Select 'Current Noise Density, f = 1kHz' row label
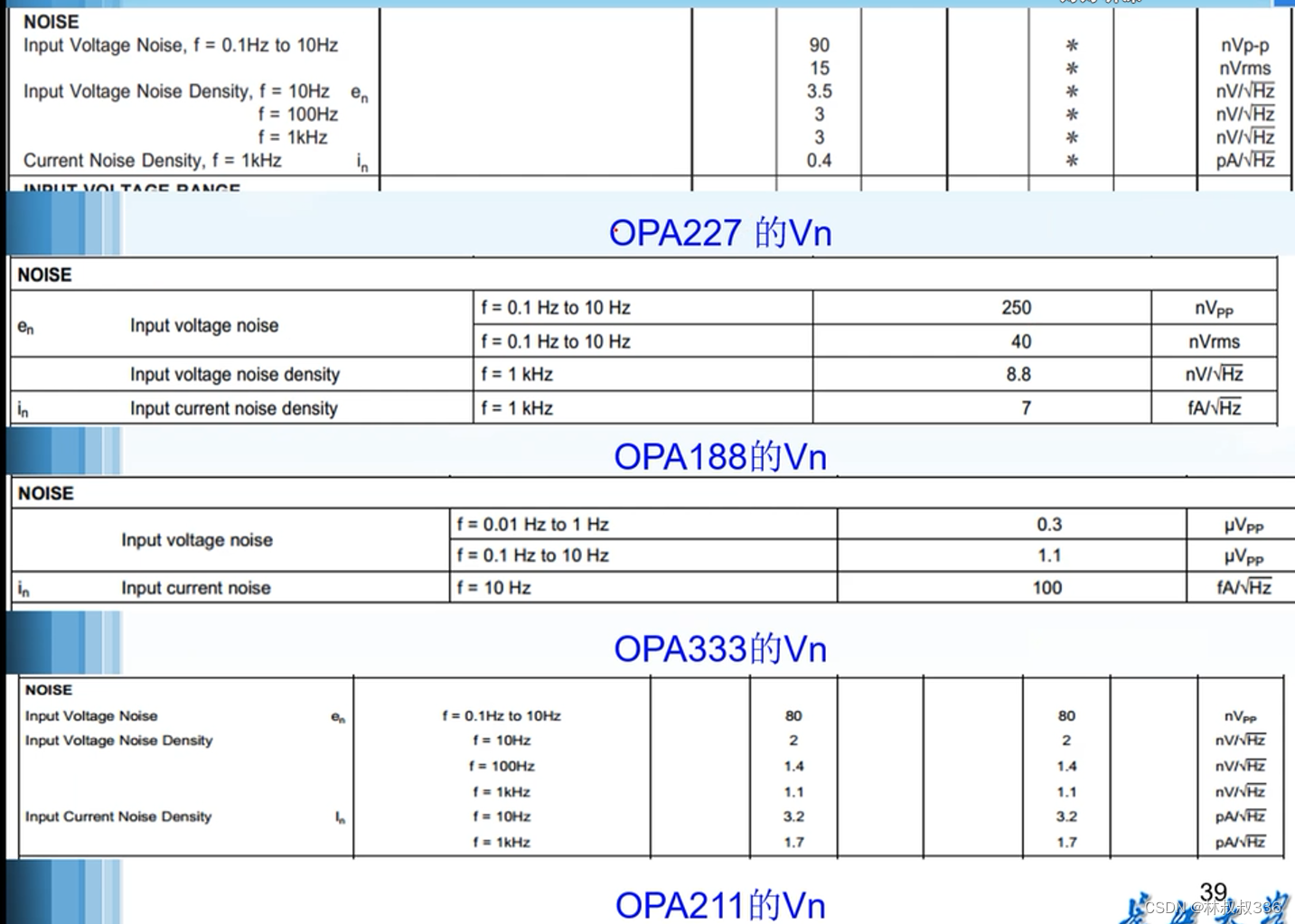 153,161
